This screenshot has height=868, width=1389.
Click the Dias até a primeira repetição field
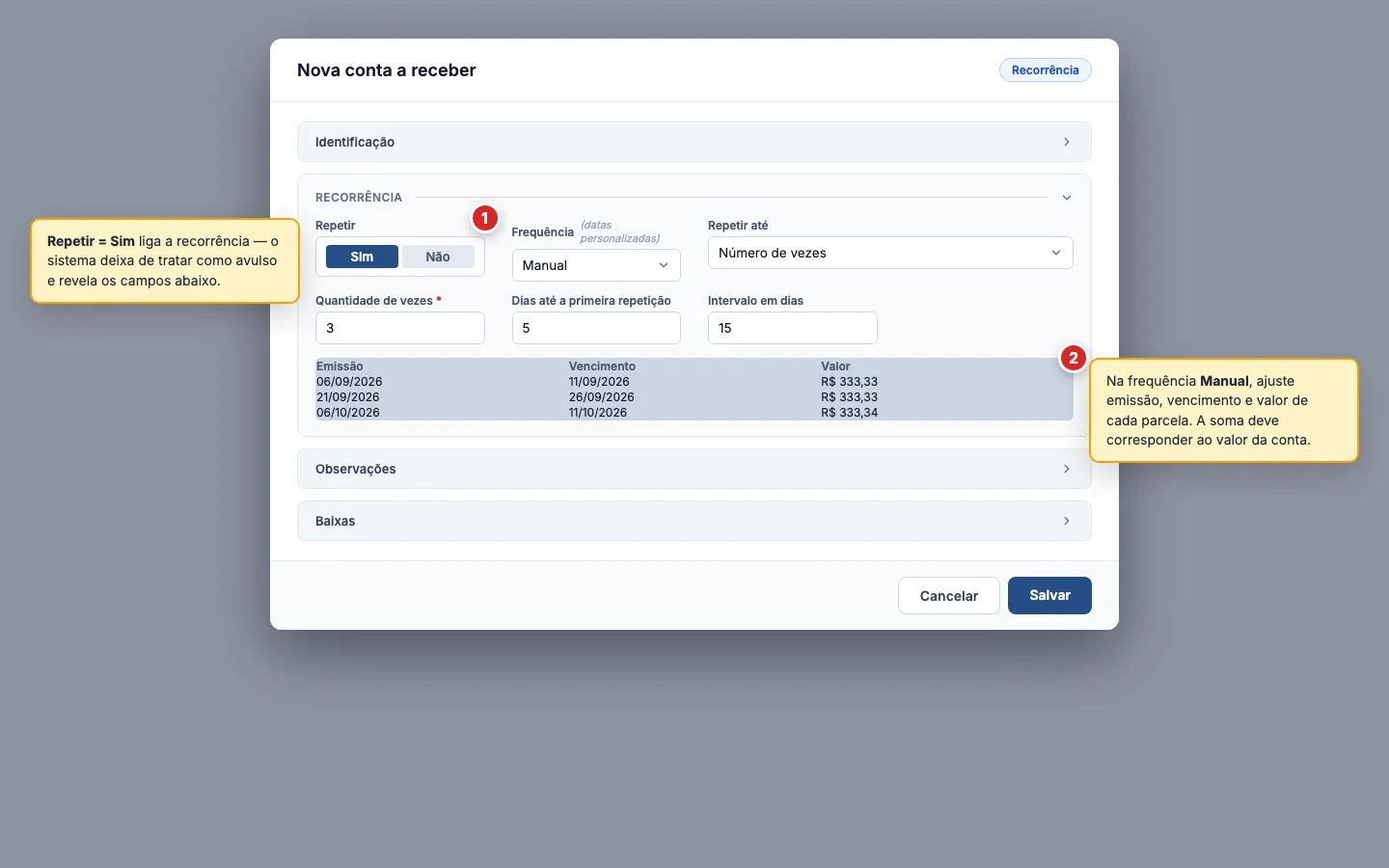click(x=596, y=328)
